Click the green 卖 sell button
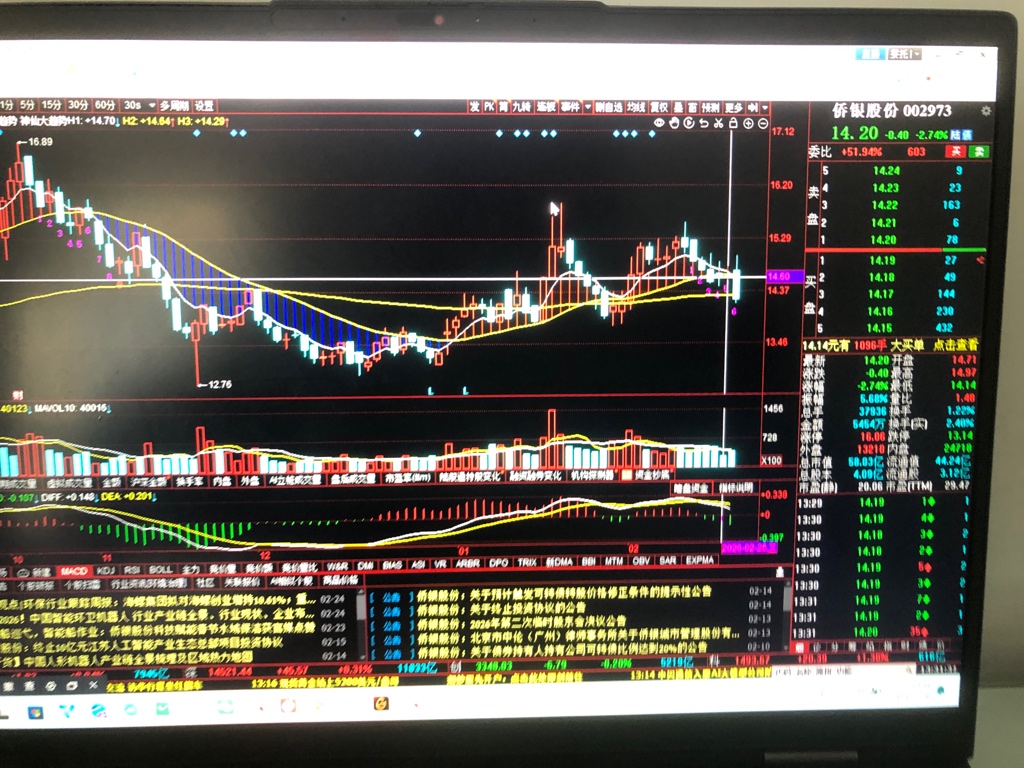Image resolution: width=1024 pixels, height=768 pixels. [979, 152]
